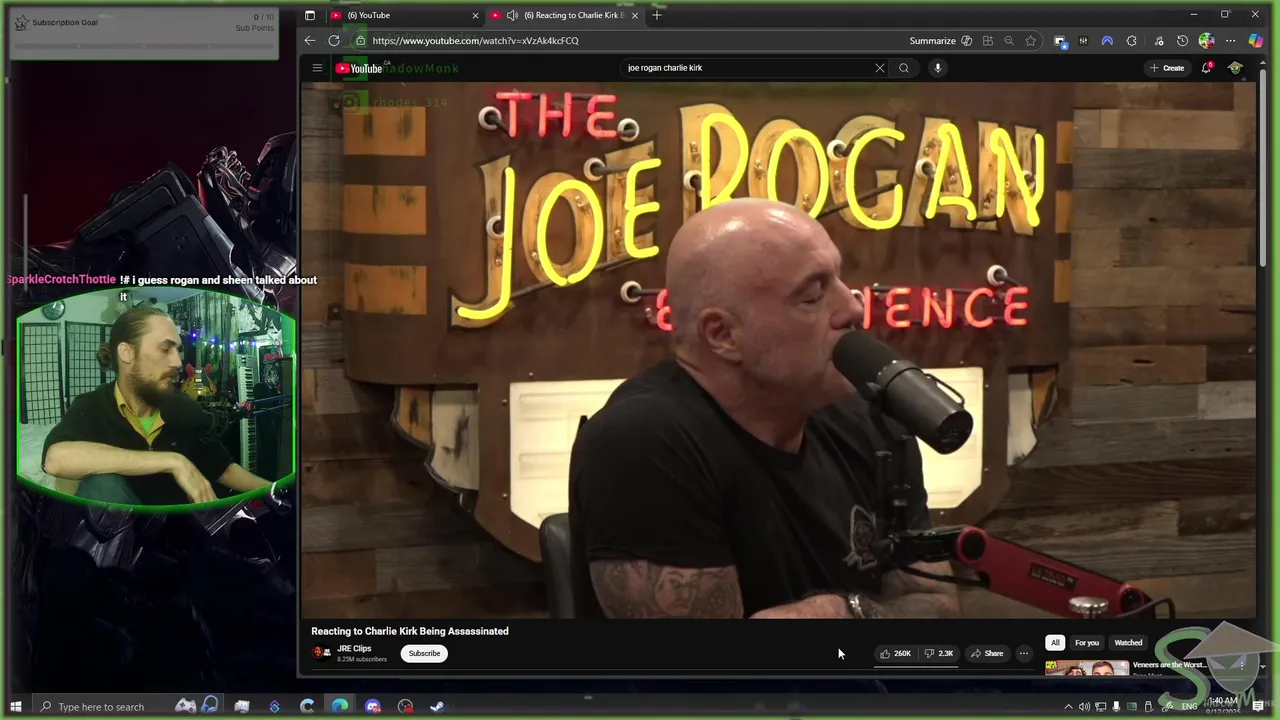Image resolution: width=1280 pixels, height=720 pixels.
Task: Dislike the video showing 2.3K
Action: pyautogui.click(x=938, y=654)
